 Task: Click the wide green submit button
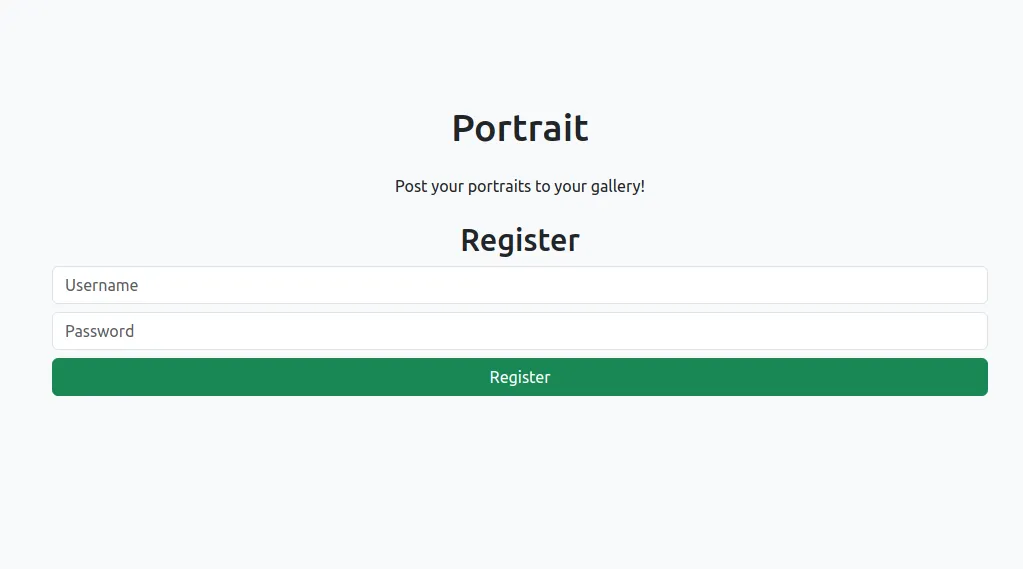point(520,377)
